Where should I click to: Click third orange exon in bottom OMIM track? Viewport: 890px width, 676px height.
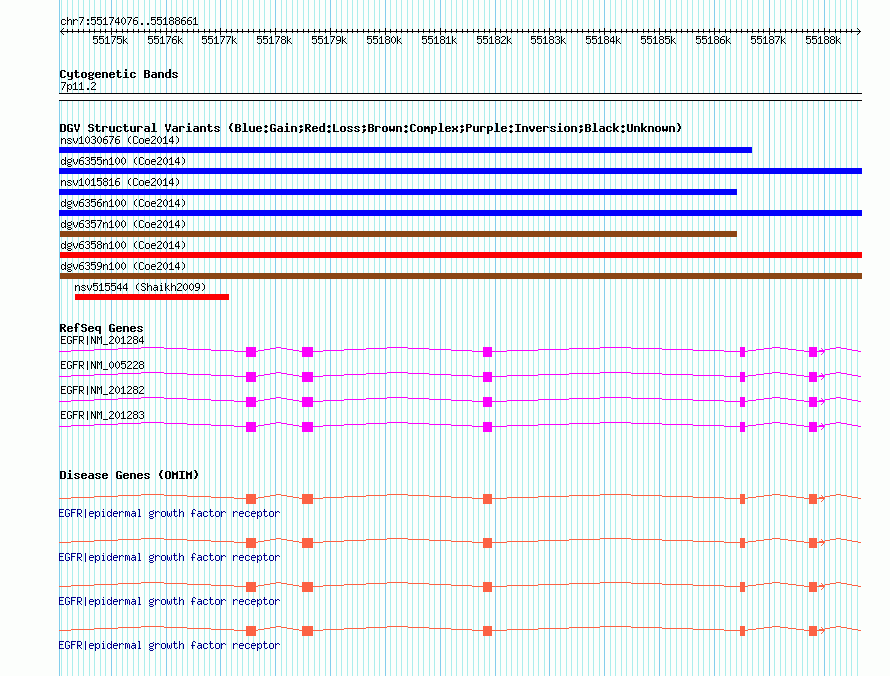click(x=487, y=631)
